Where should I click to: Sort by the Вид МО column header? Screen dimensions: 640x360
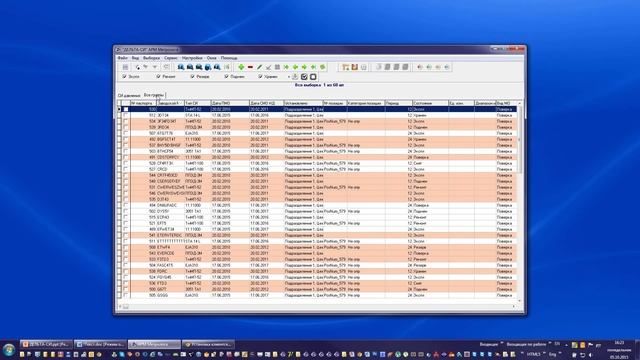tap(506, 103)
